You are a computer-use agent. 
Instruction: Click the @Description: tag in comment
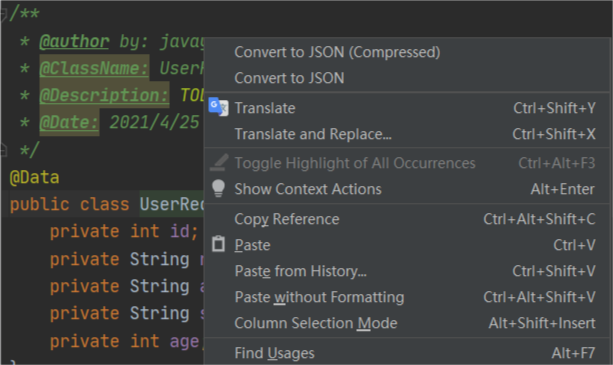[x=104, y=95]
